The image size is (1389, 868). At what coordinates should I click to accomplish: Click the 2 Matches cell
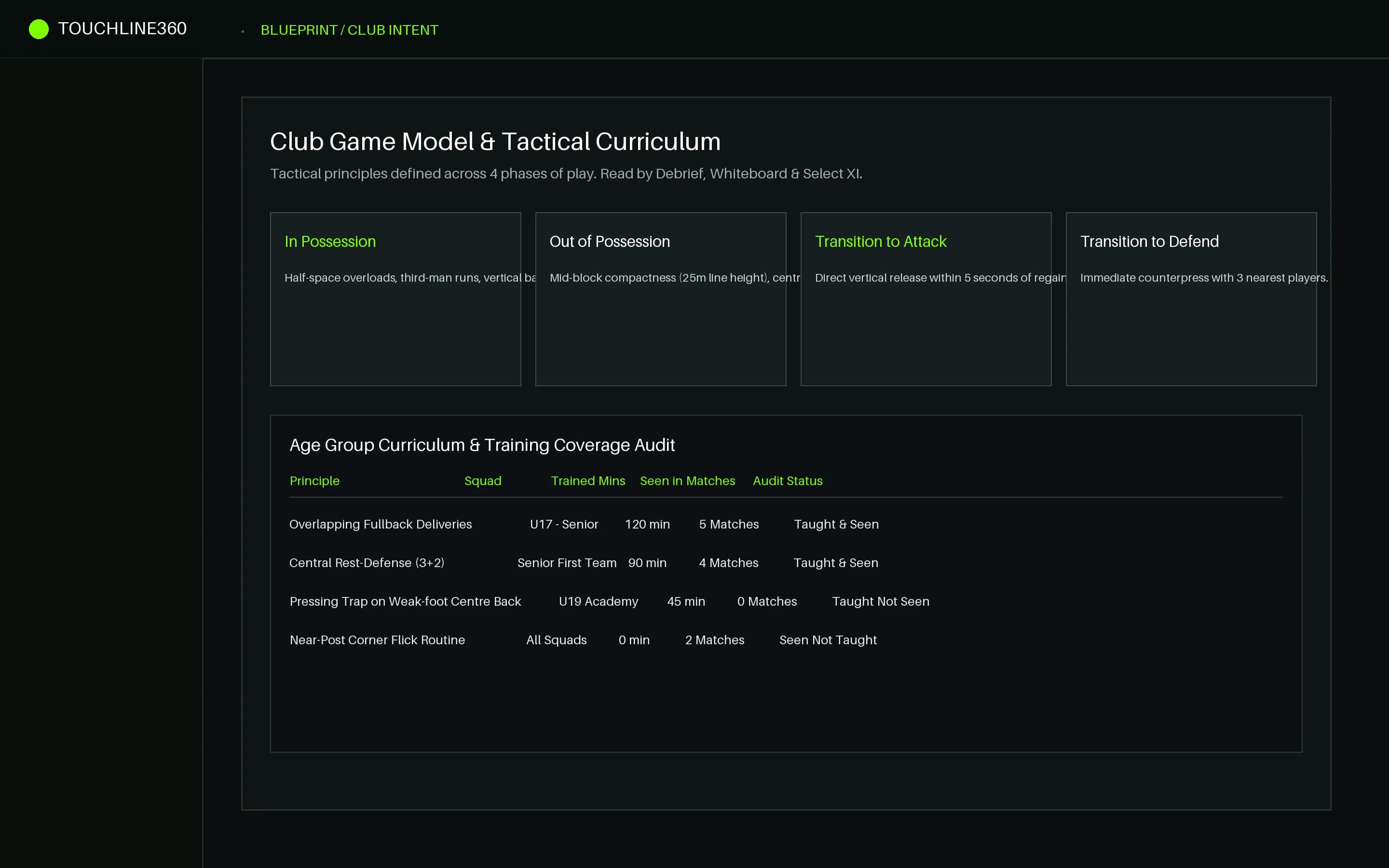click(715, 639)
